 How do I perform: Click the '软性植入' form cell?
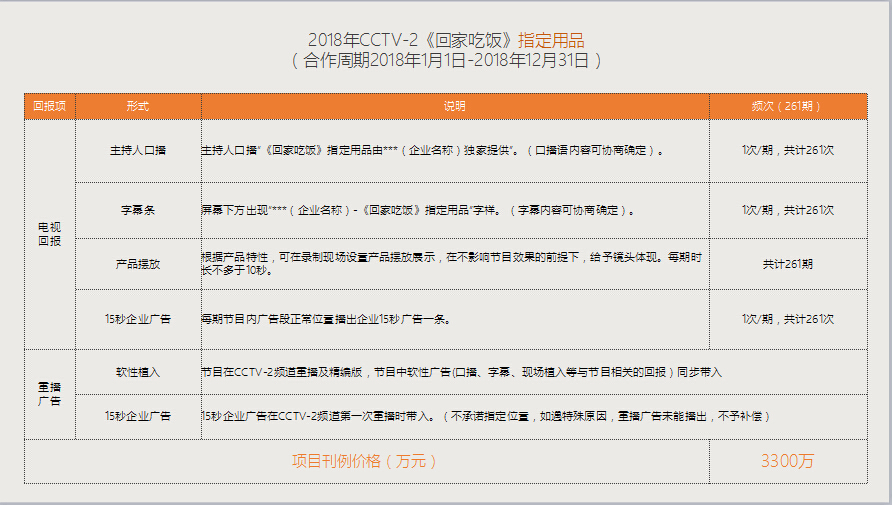[x=138, y=372]
